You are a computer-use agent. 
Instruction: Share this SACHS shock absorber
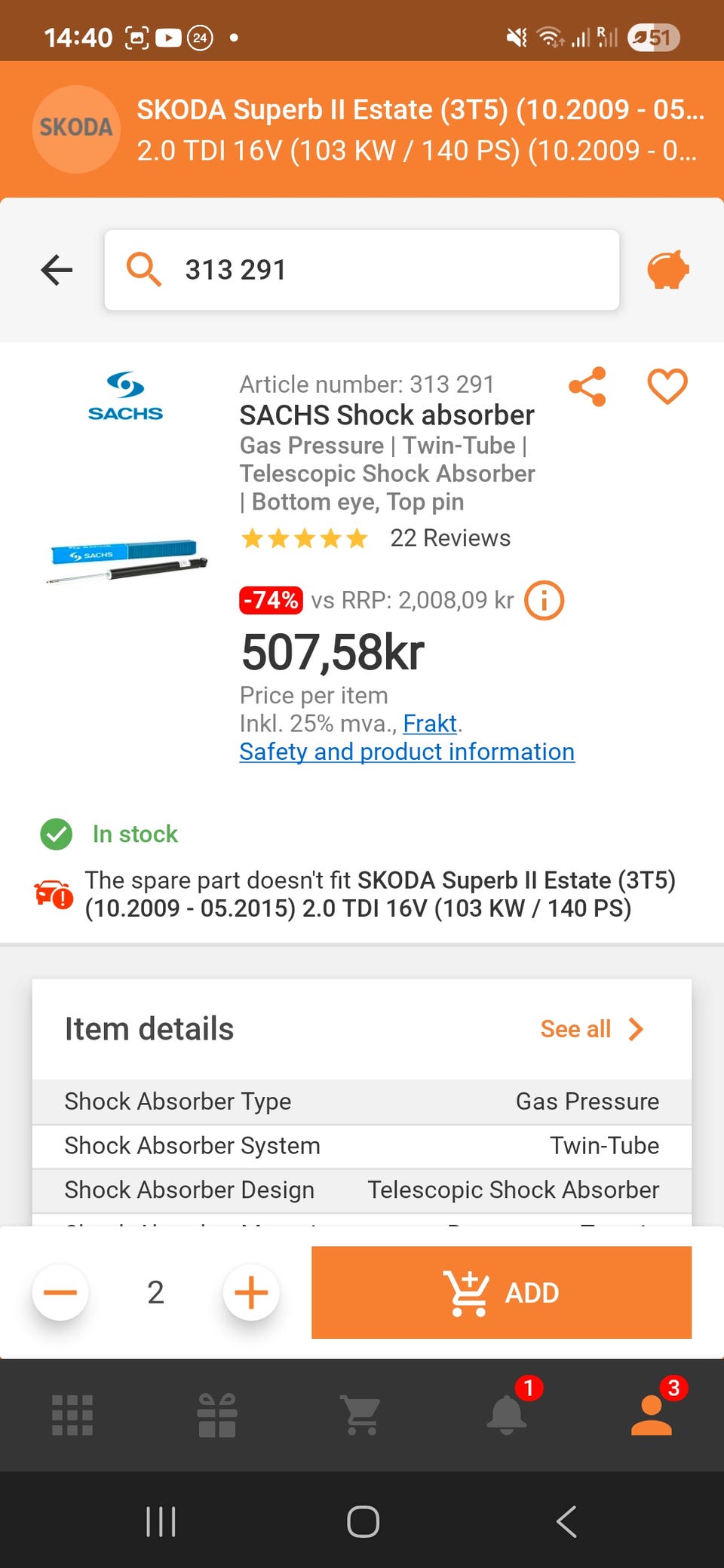(x=587, y=387)
